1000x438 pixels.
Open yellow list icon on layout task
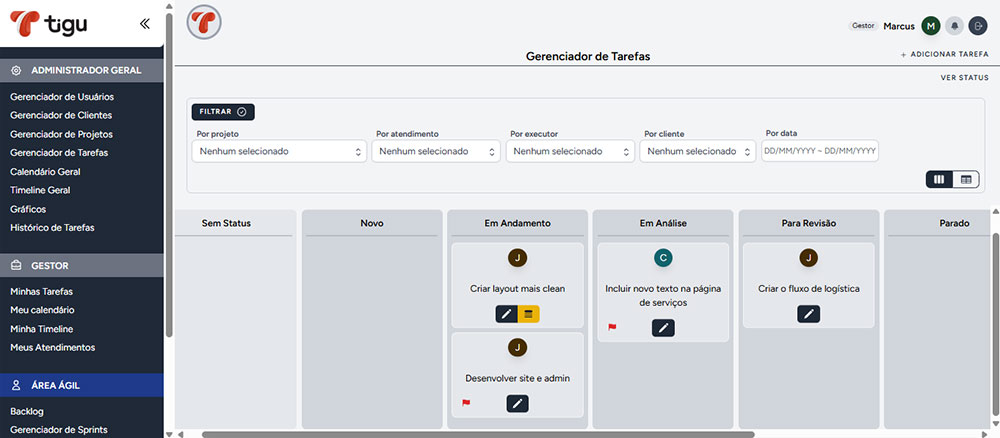(x=528, y=314)
